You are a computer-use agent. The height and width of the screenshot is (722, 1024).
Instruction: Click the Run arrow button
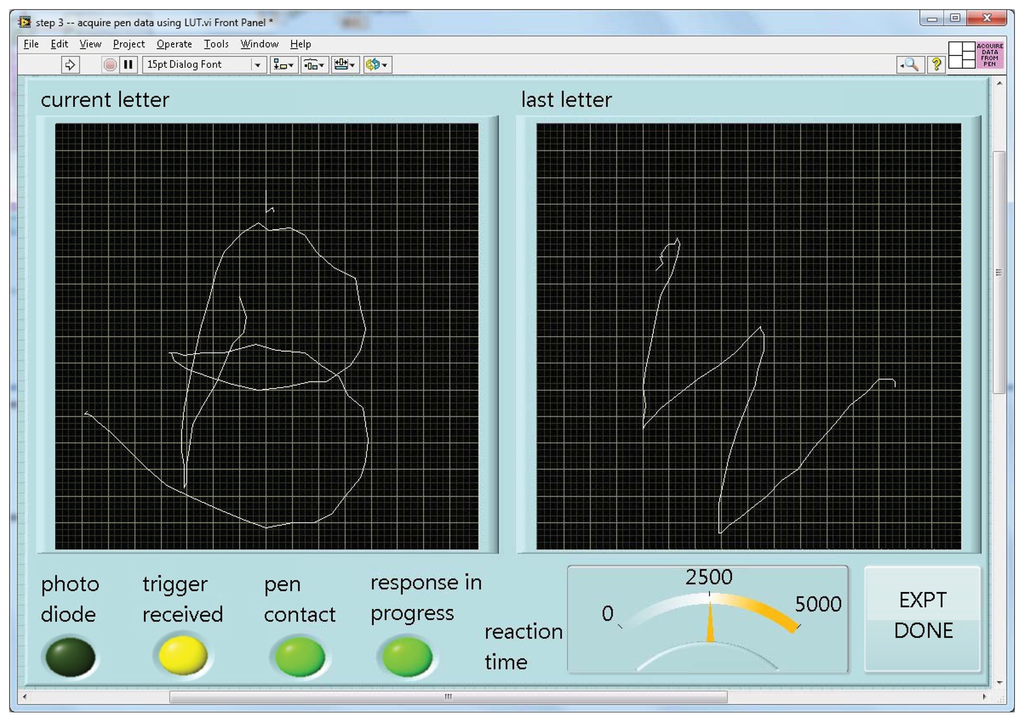tap(70, 64)
